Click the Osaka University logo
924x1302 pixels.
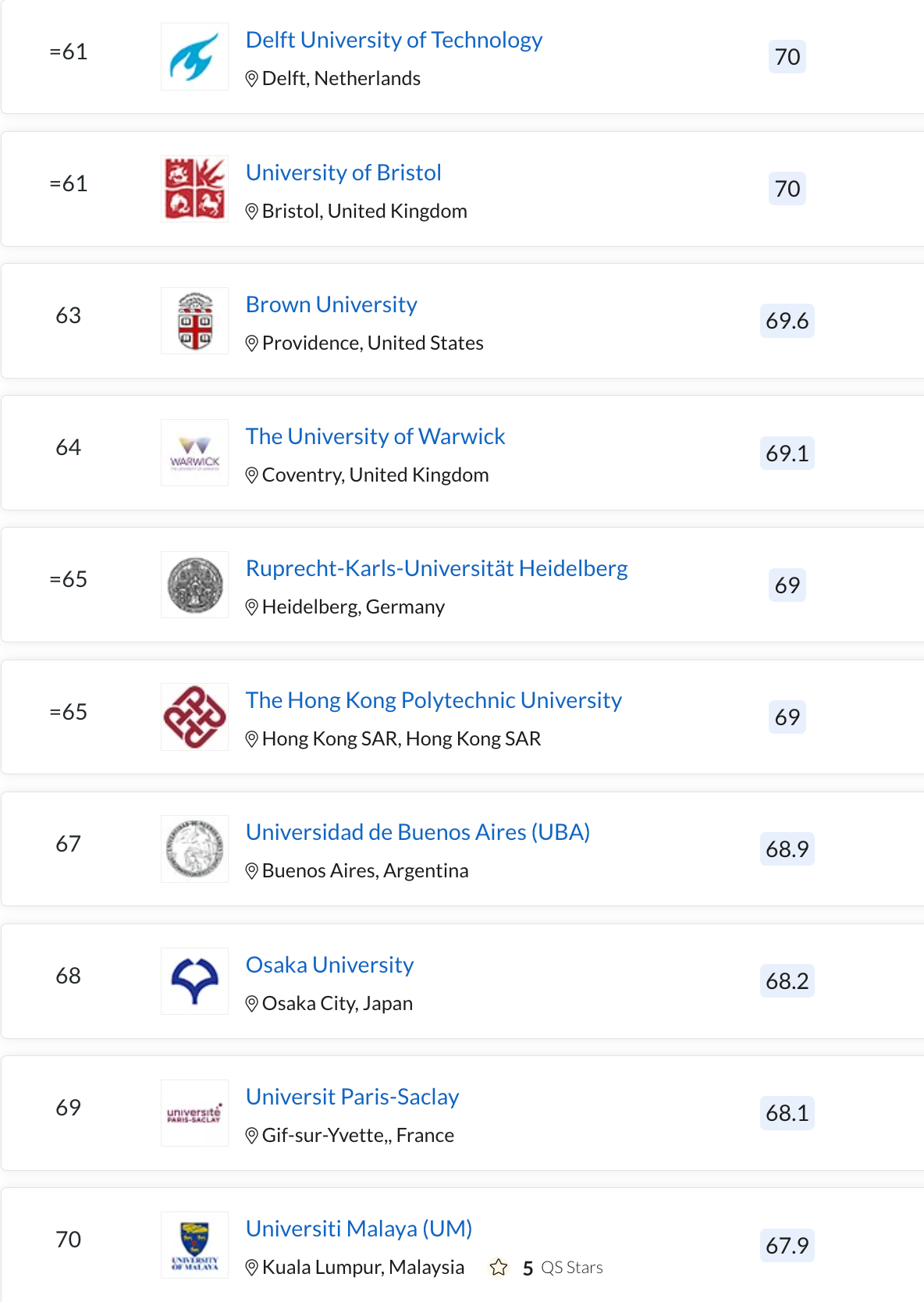[x=194, y=980]
